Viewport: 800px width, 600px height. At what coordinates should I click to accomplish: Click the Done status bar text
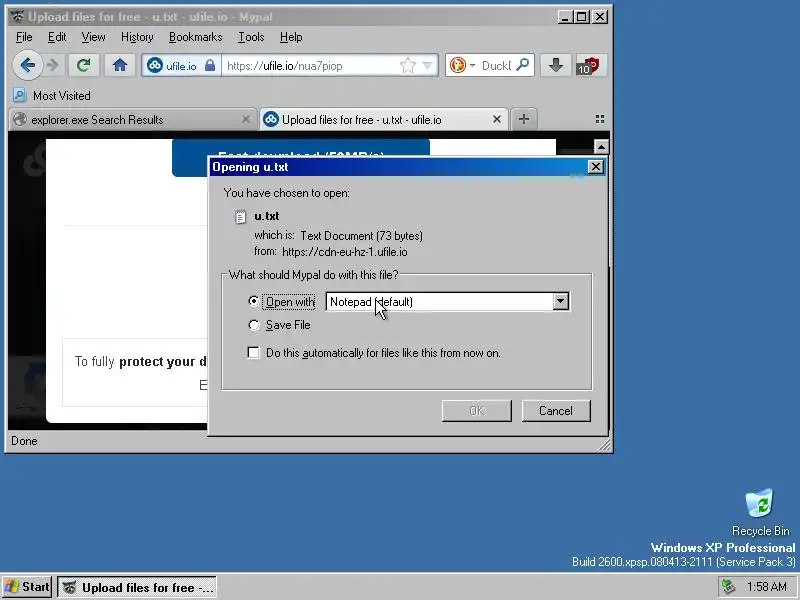24,441
